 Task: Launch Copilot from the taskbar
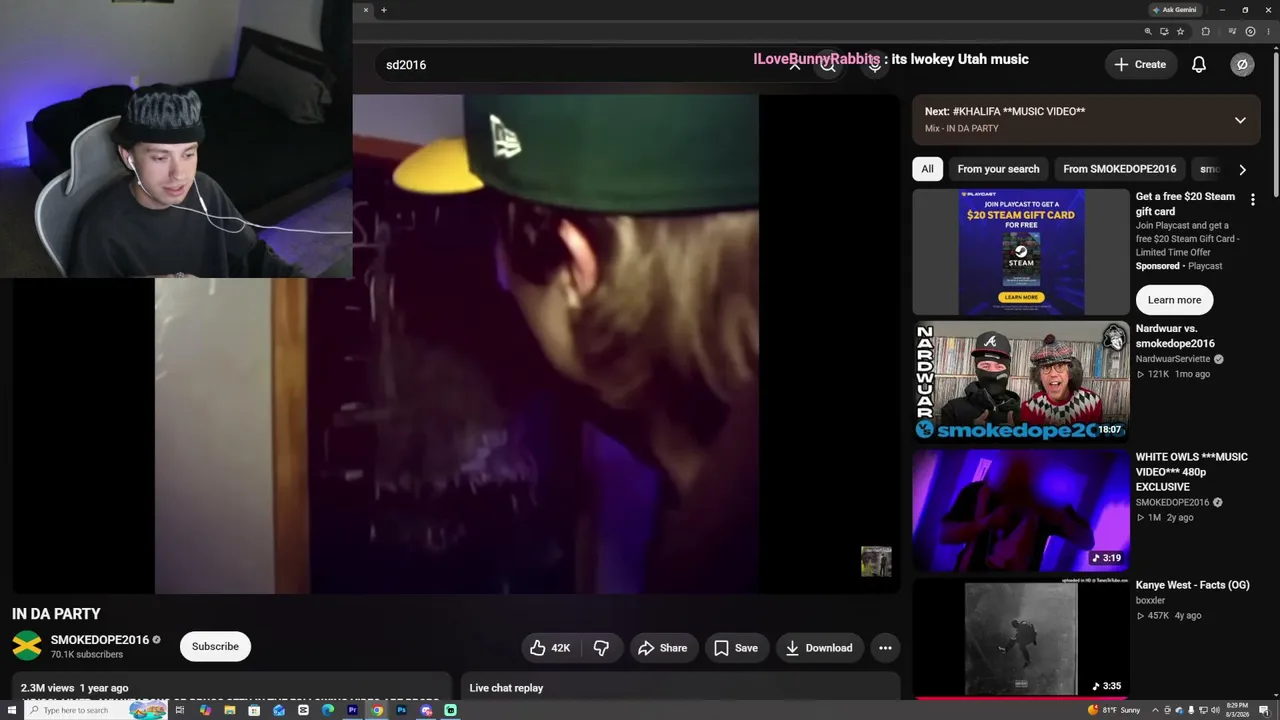205,710
